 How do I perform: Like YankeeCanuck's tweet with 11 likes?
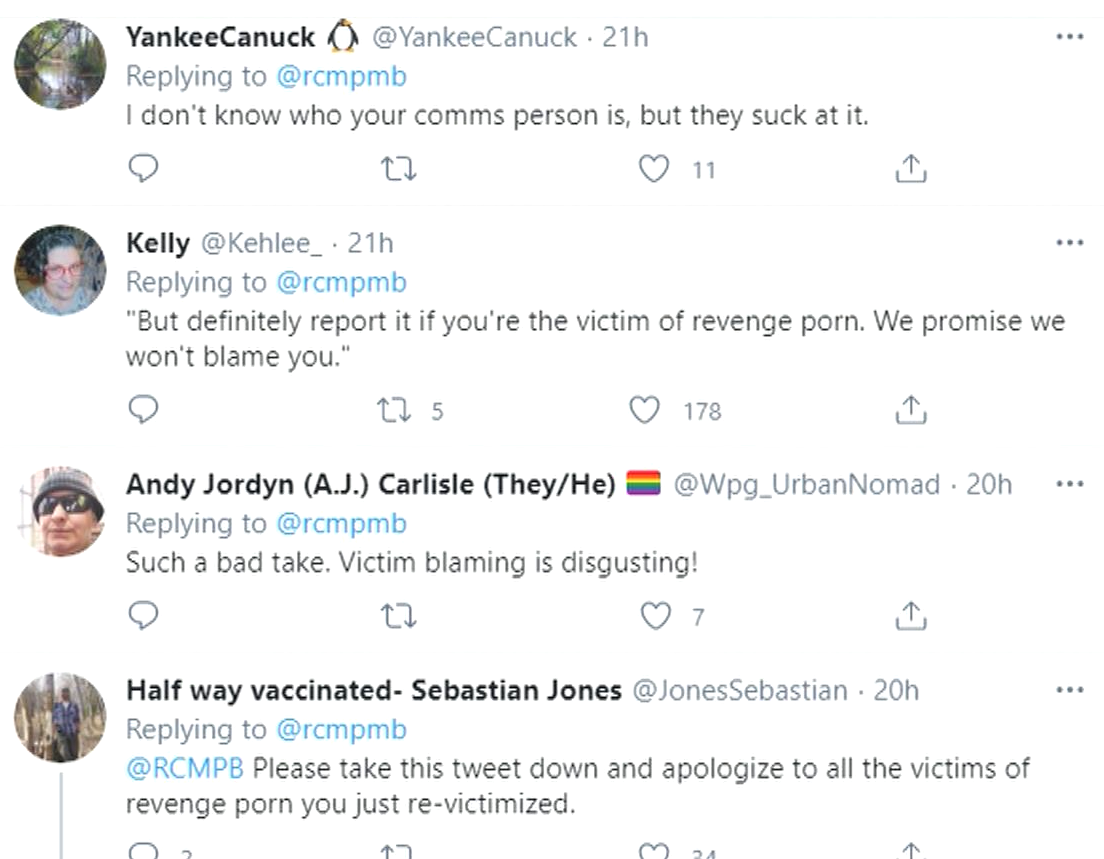(654, 169)
